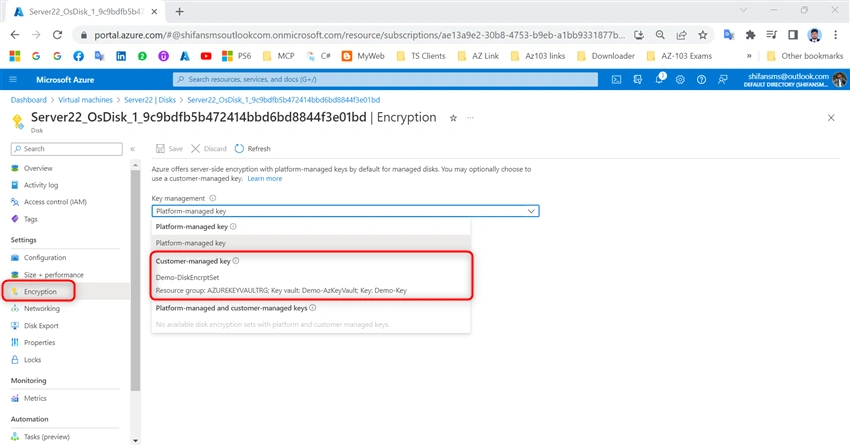The height and width of the screenshot is (446, 850).
Task: Go to Server22 | Disks breadcrumb
Action: [150, 100]
